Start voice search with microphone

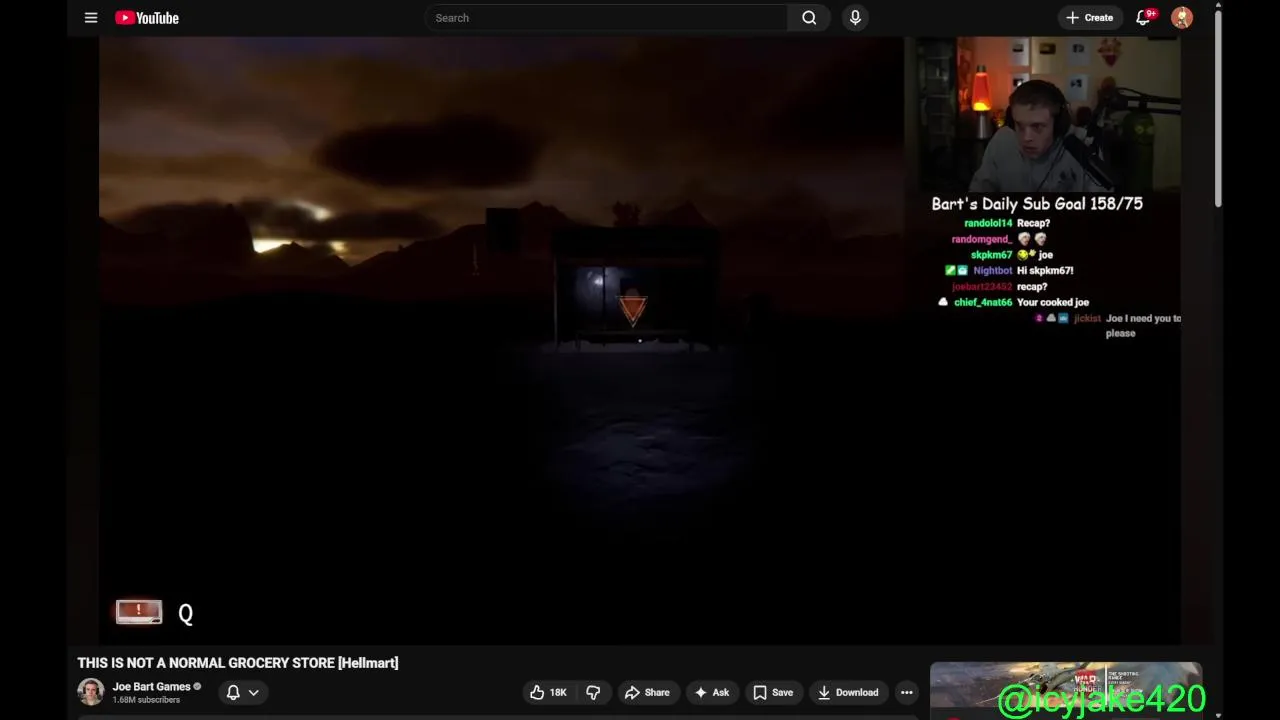(855, 18)
